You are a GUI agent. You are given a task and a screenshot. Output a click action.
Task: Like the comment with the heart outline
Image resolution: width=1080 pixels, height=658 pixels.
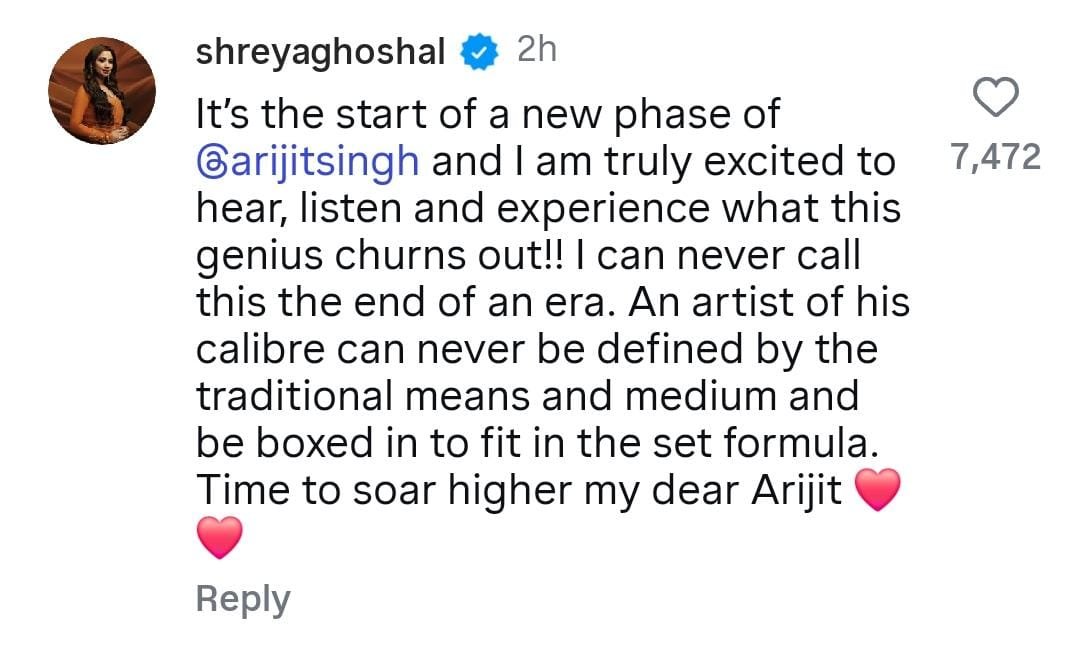[995, 100]
